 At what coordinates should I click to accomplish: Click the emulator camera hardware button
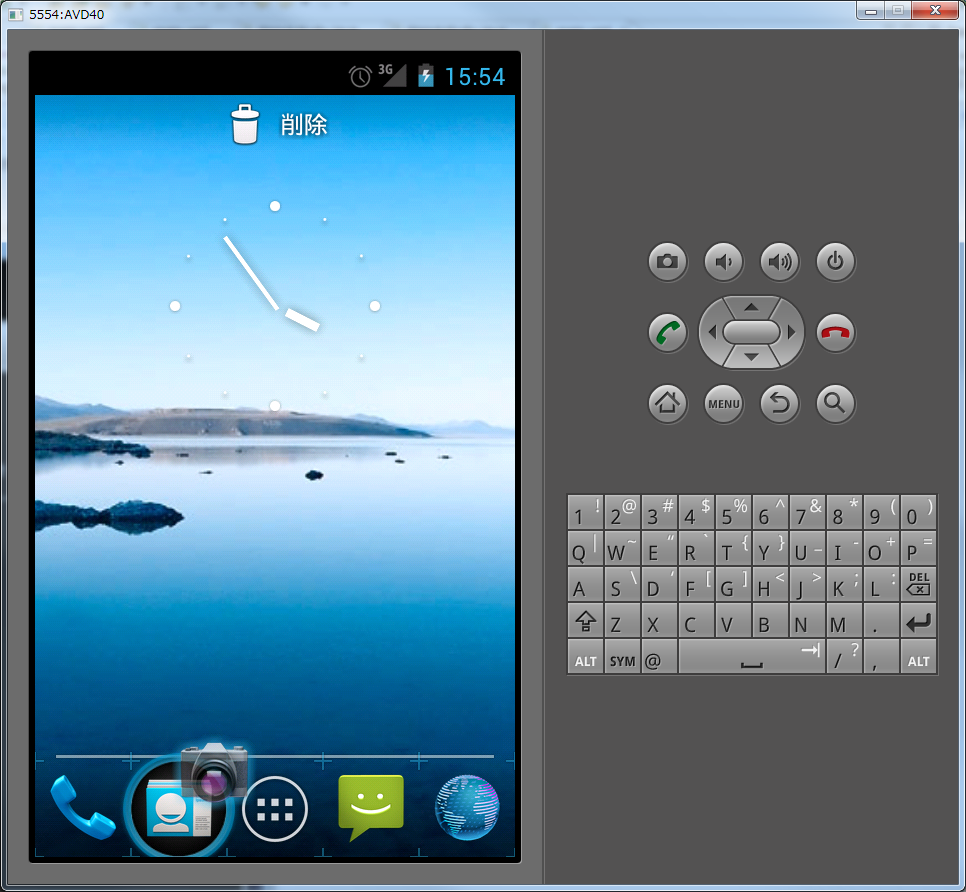coord(667,262)
